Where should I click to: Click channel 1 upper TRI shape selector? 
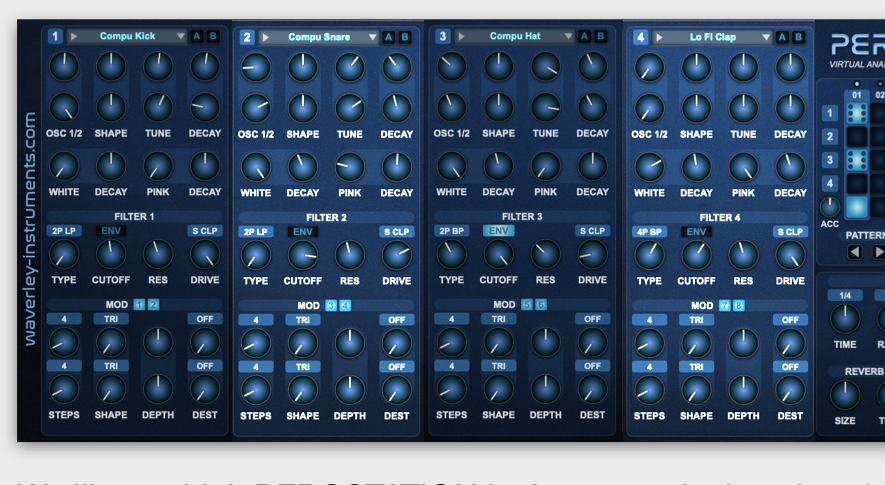pyautogui.click(x=111, y=319)
